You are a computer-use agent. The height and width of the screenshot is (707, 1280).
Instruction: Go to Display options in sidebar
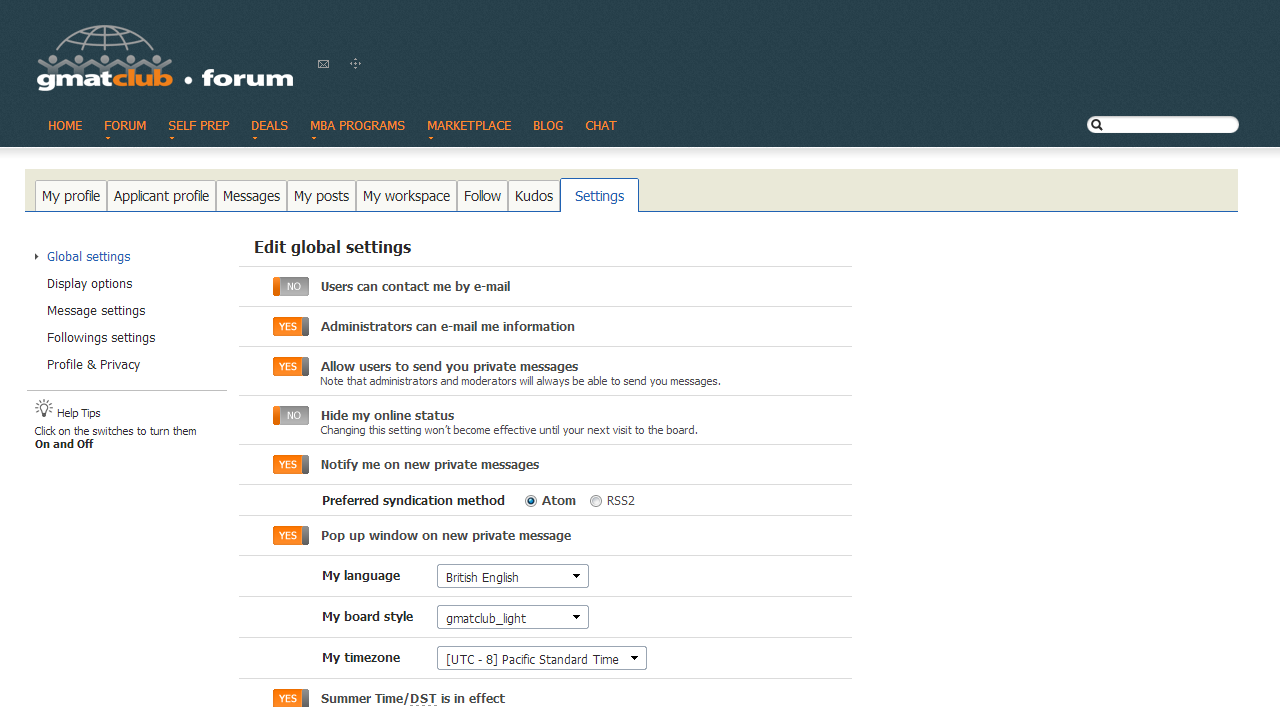click(89, 284)
